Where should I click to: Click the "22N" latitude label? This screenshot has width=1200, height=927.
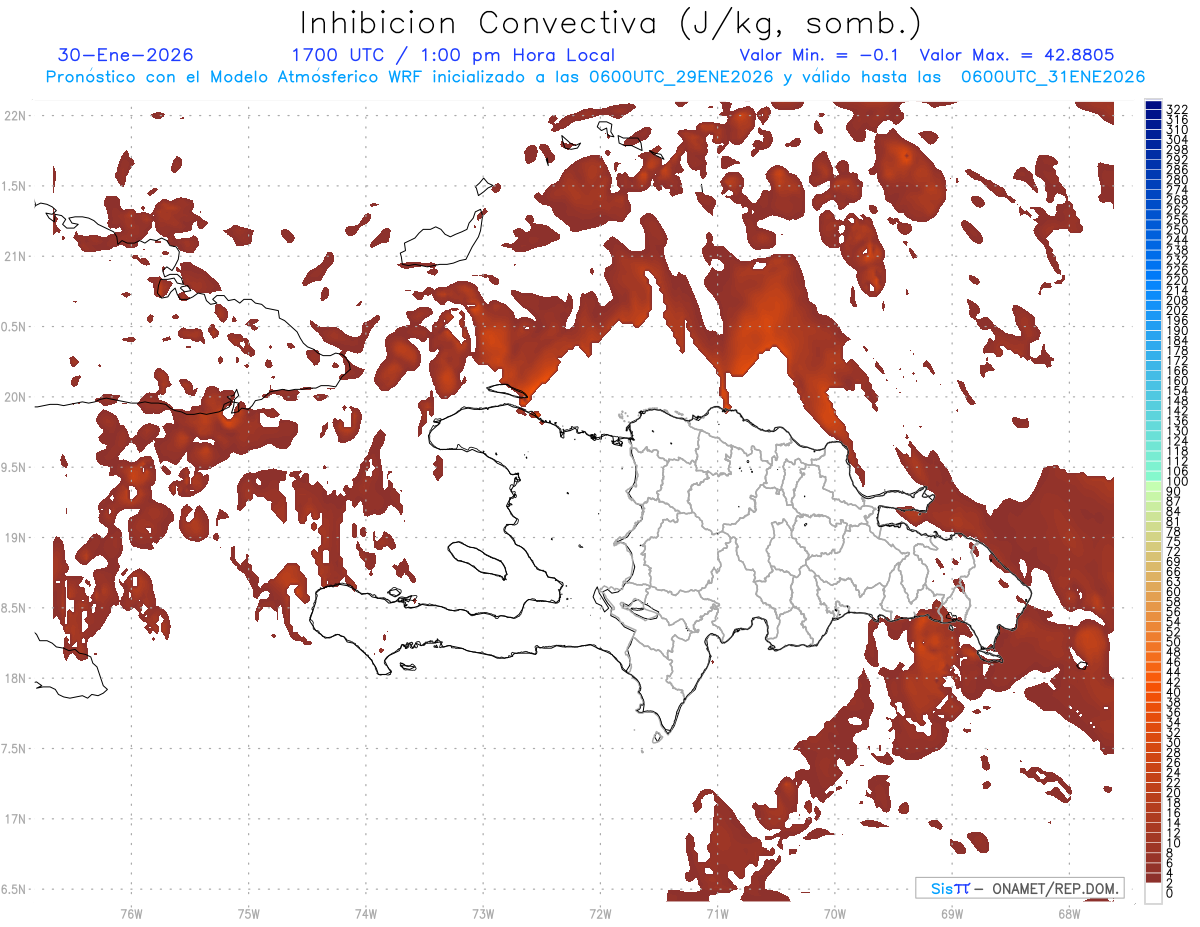(x=15, y=115)
